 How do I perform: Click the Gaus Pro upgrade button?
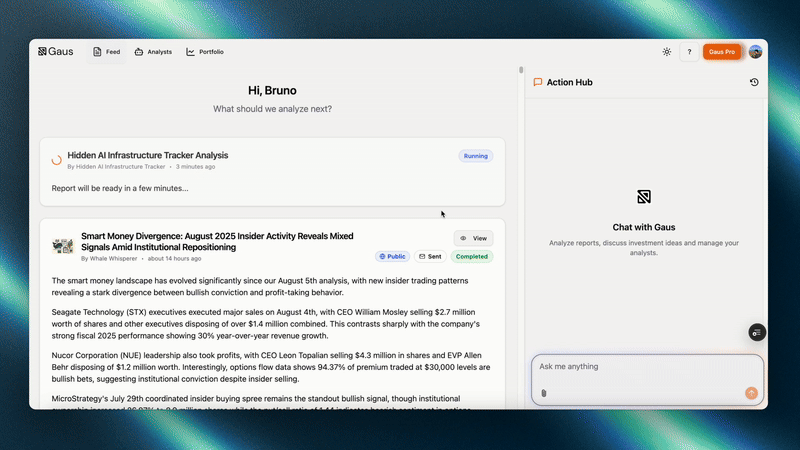[721, 52]
